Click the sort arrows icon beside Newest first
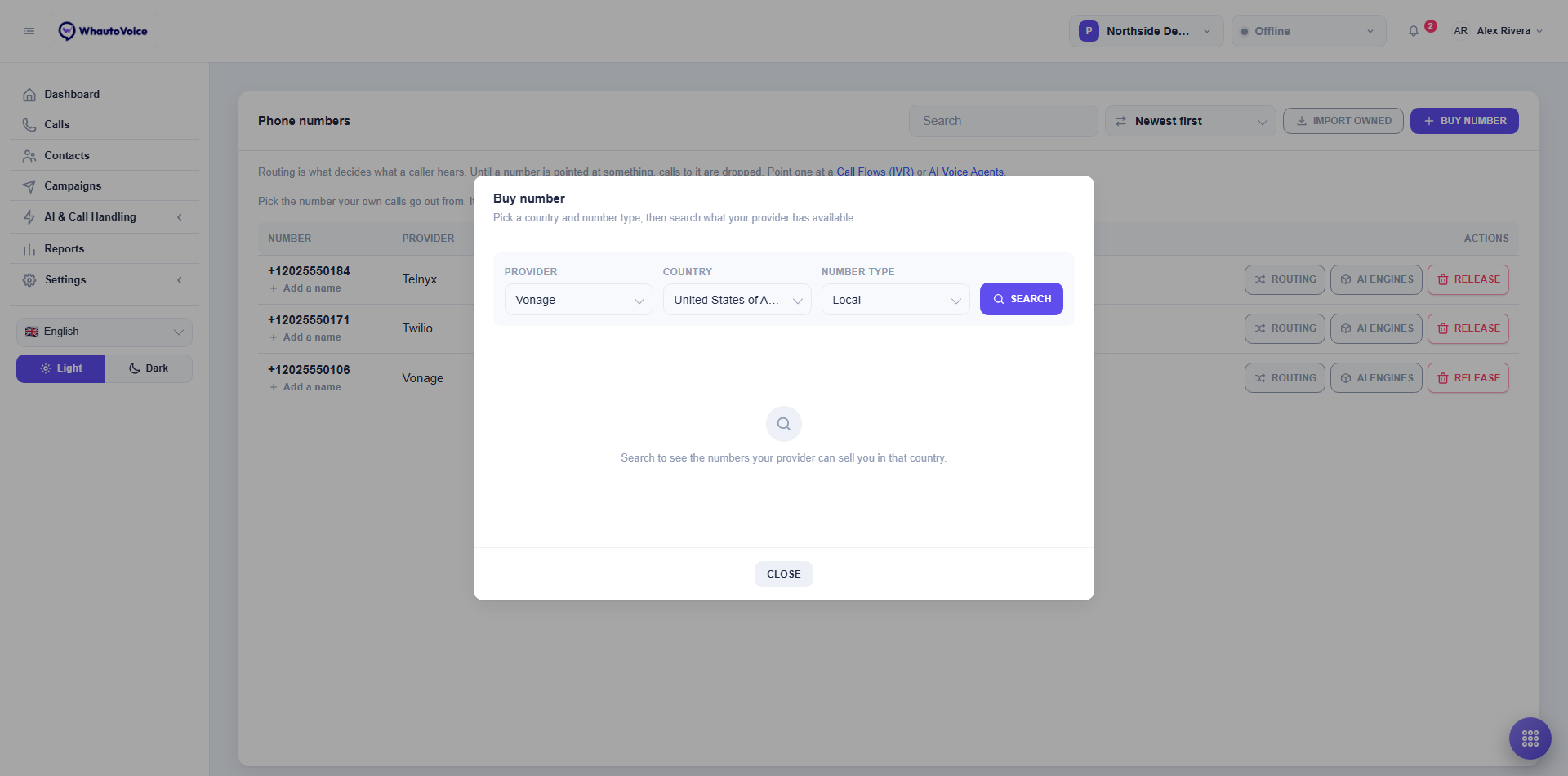The image size is (1568, 776). [1121, 121]
